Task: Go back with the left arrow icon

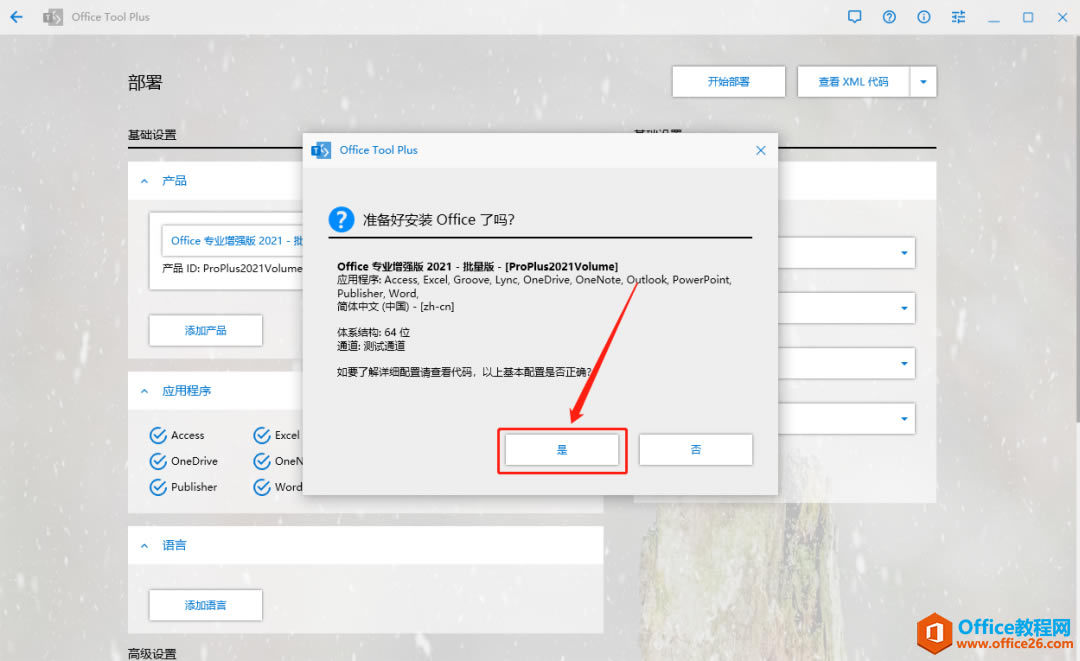Action: coord(17,17)
